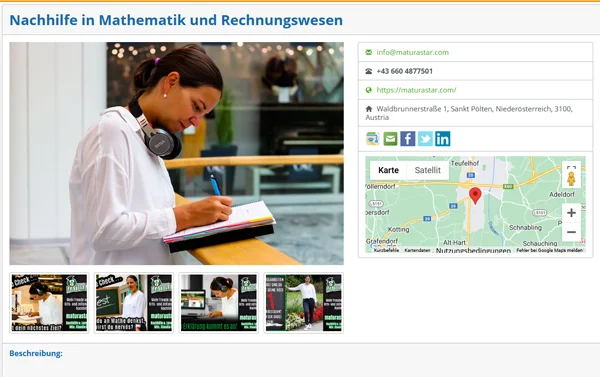This screenshot has width=600, height=377.
Task: Click the phone number +43 660 4877501
Action: [x=404, y=71]
